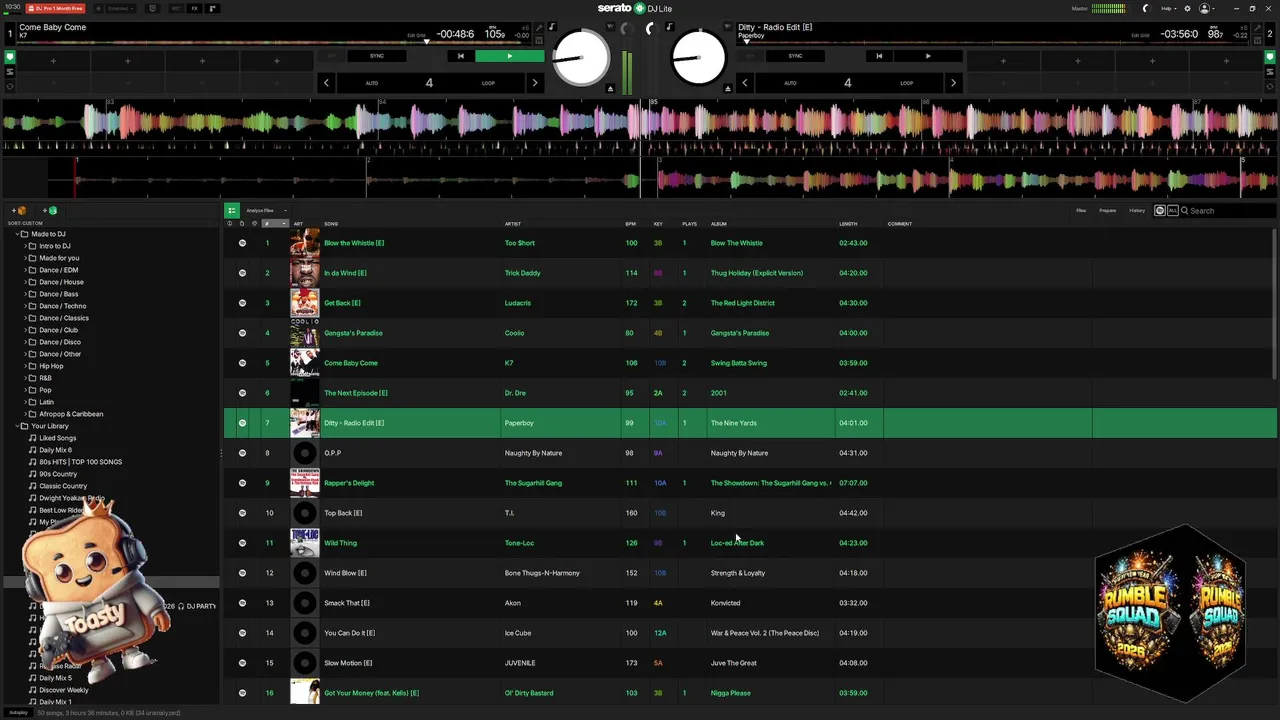Screen dimensions: 1280x720
Task: Open the 90s Country playlist
Action: point(57,474)
